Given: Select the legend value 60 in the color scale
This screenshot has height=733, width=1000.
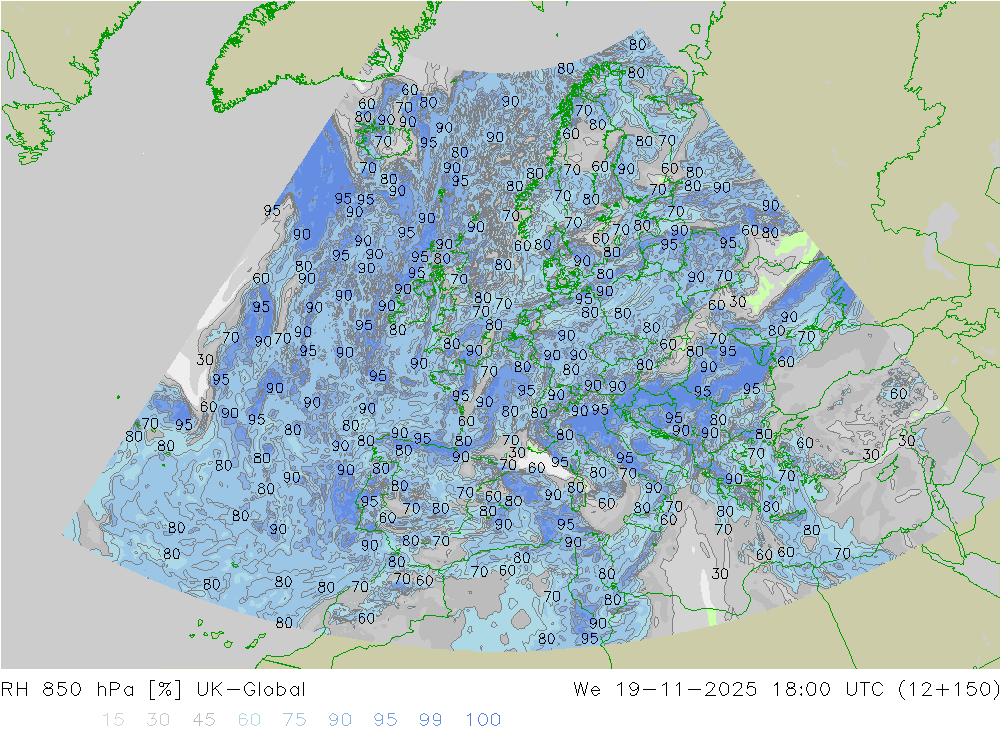Looking at the screenshot, I should (249, 720).
